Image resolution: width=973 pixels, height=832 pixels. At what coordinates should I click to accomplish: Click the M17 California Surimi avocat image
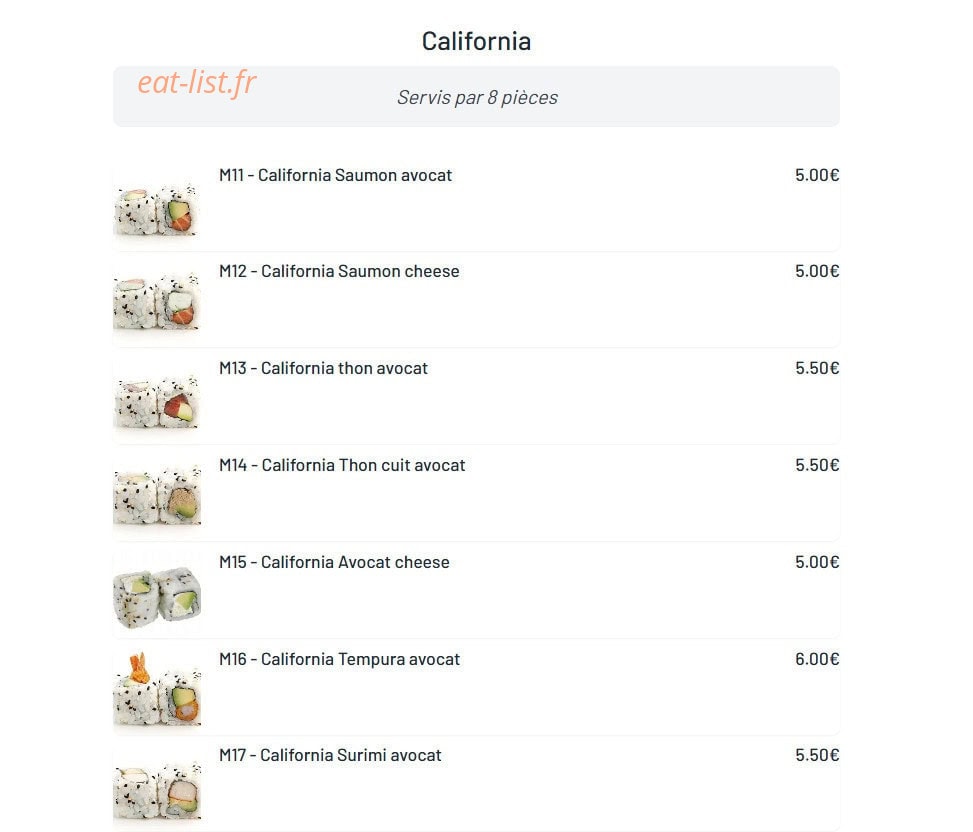[157, 788]
